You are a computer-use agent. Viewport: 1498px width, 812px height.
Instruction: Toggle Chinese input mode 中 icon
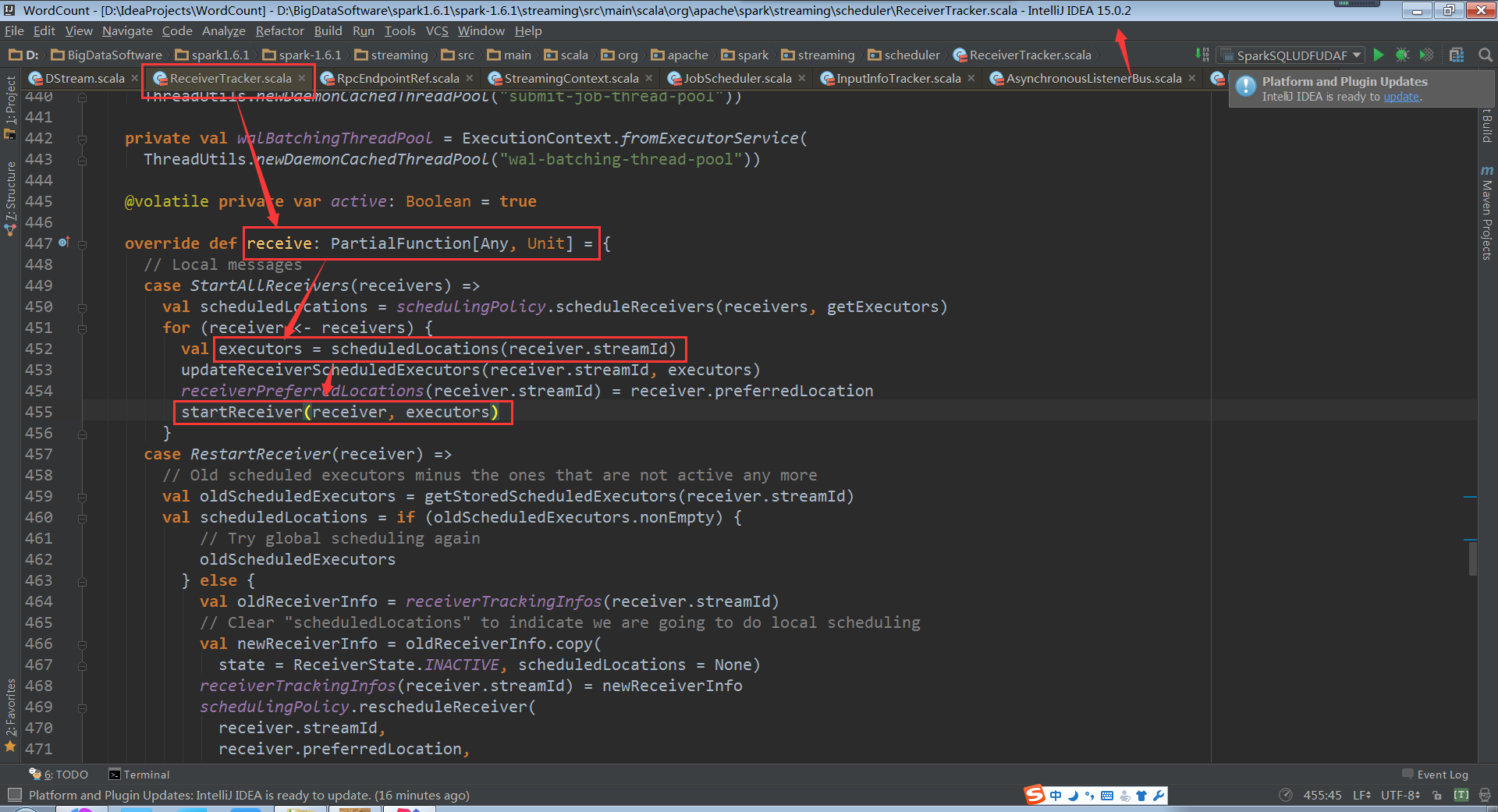tap(1056, 795)
